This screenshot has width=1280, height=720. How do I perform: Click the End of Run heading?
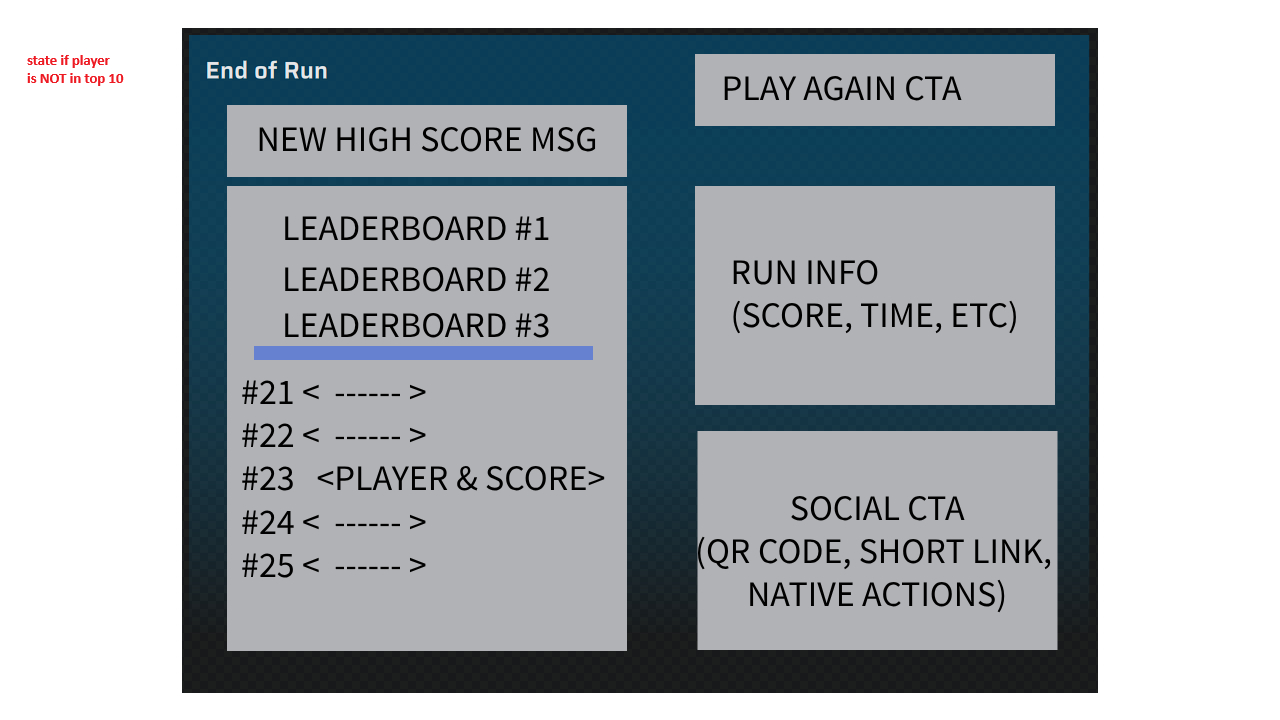coord(266,71)
